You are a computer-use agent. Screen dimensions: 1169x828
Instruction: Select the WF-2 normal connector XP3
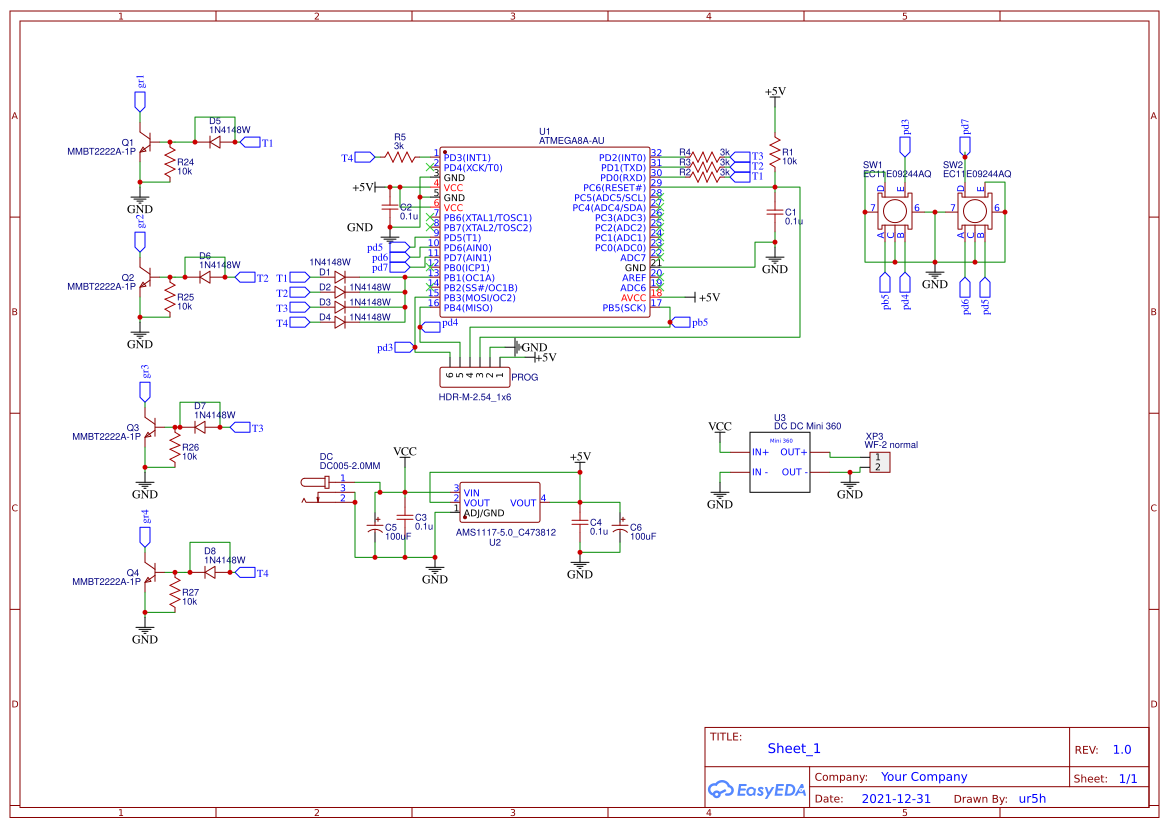(x=878, y=462)
